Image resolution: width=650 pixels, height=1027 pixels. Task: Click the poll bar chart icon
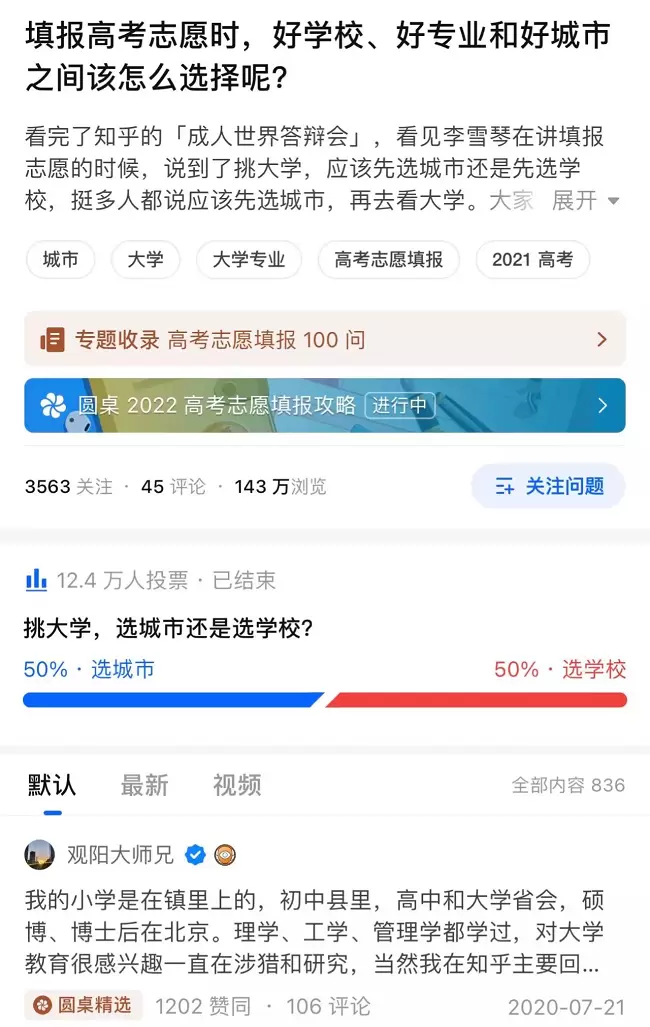[x=36, y=580]
